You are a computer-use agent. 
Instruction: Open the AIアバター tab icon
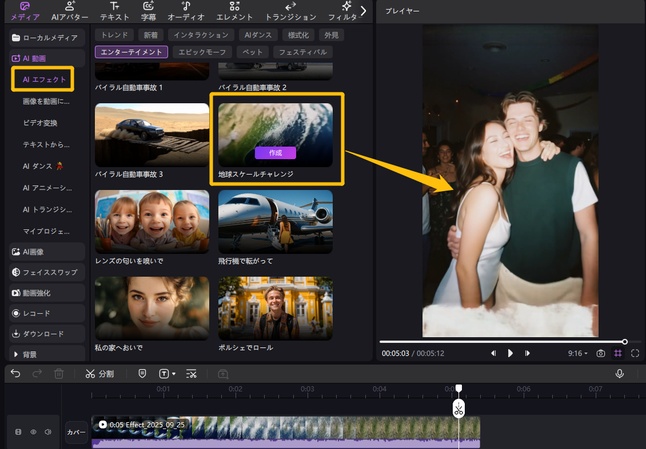(70, 11)
